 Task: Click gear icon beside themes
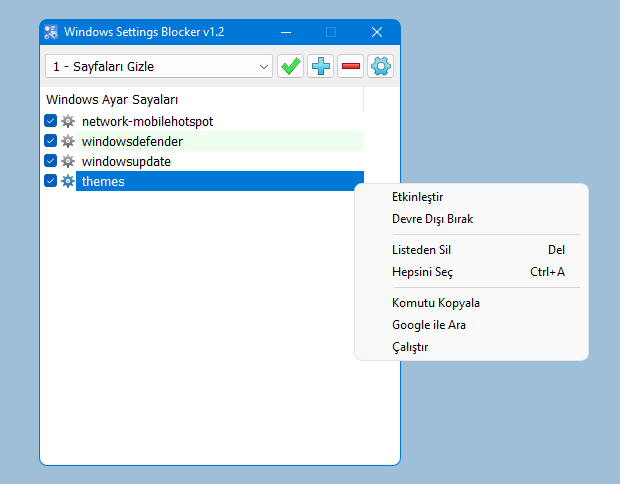click(x=68, y=182)
